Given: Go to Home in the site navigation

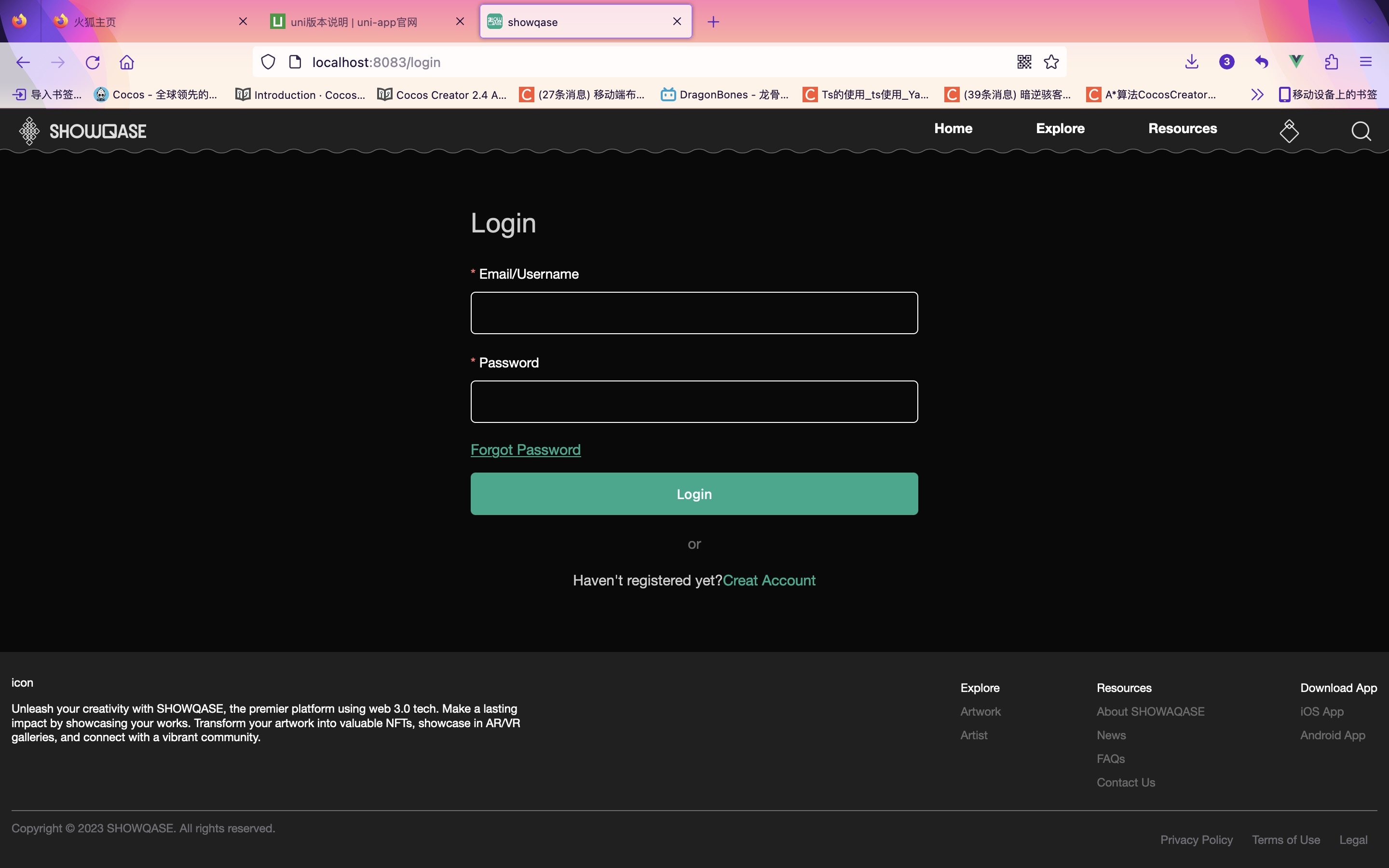Looking at the screenshot, I should [x=953, y=129].
